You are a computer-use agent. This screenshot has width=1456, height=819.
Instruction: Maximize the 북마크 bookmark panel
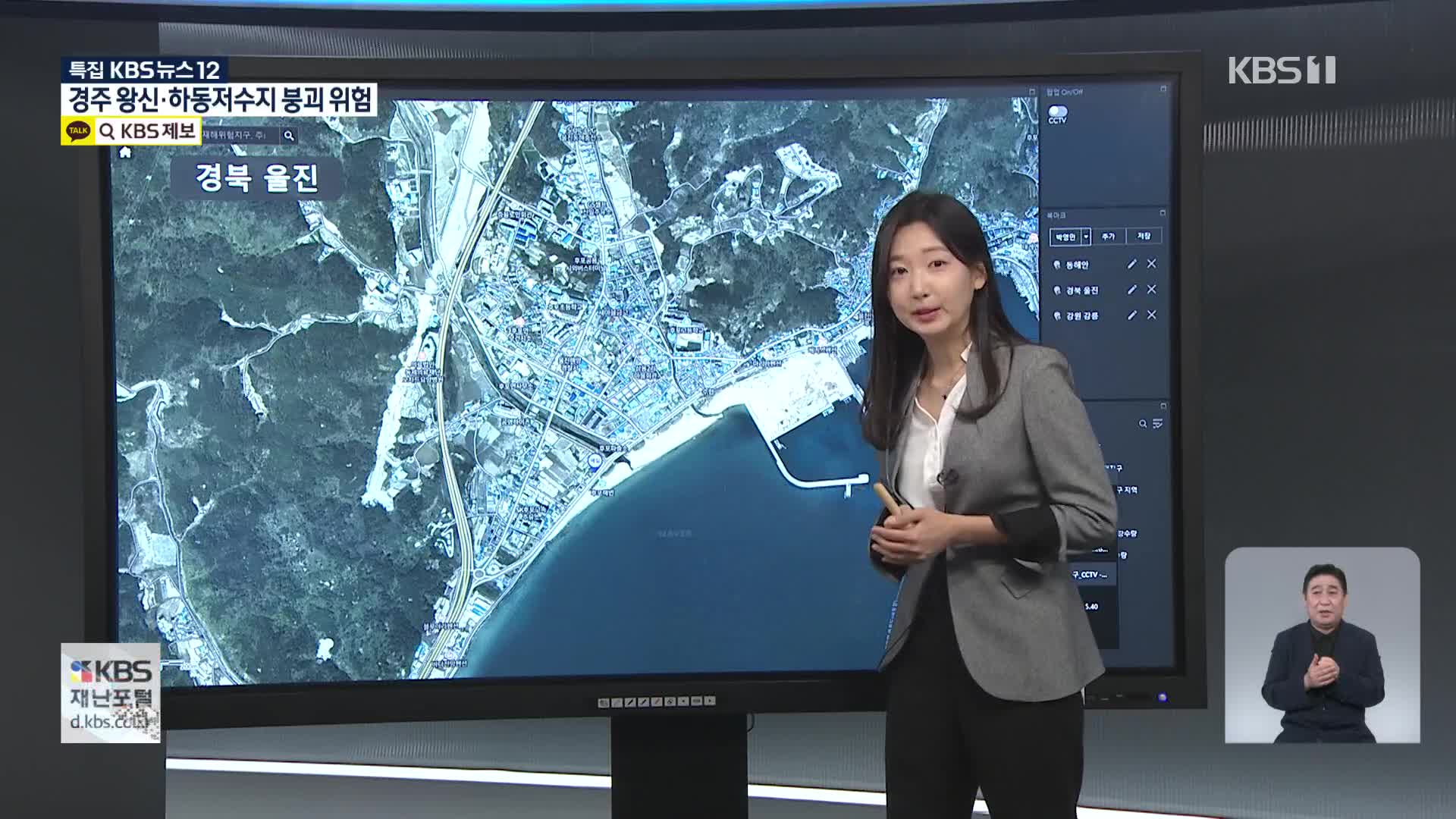click(x=1163, y=213)
